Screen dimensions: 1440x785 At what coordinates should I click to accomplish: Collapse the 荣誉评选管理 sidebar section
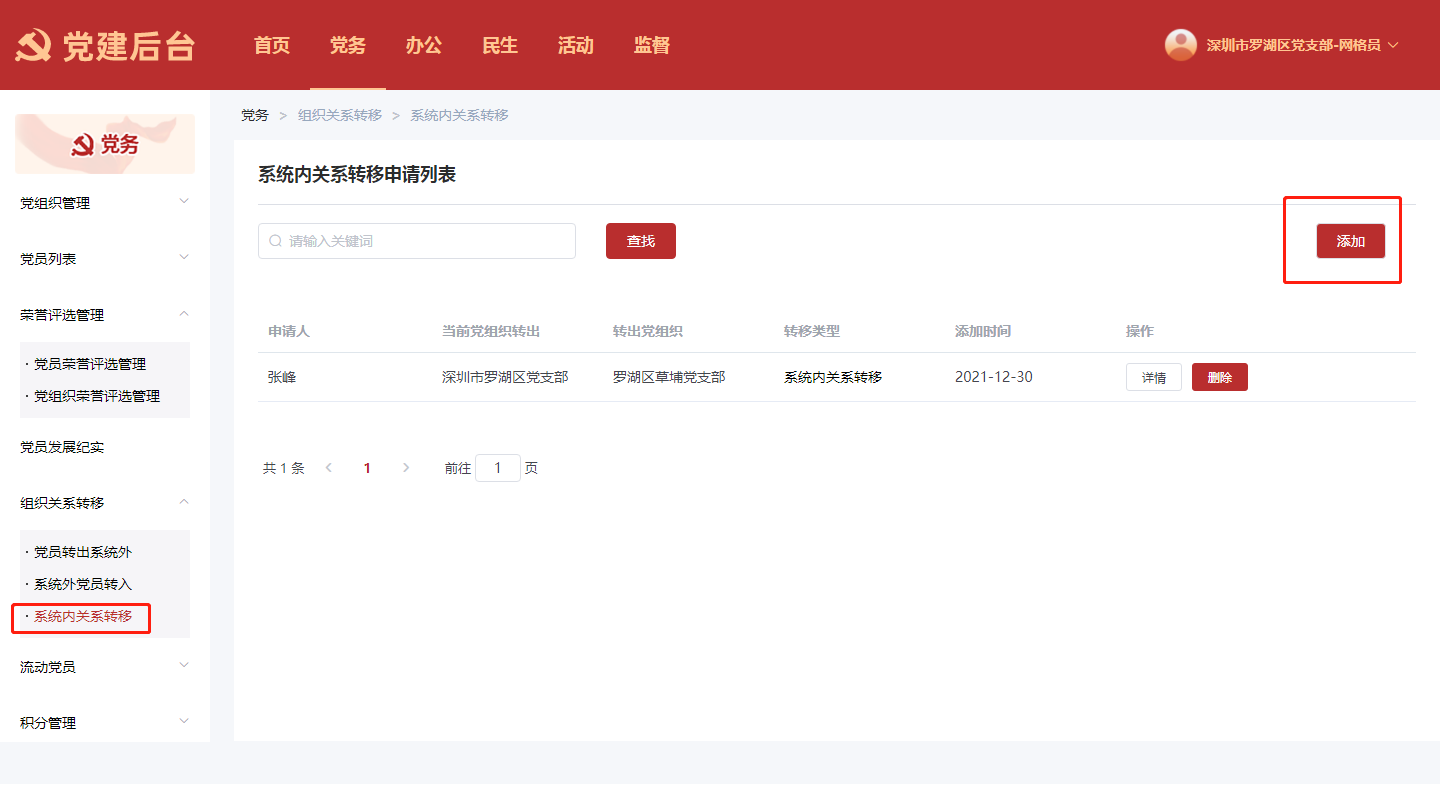click(184, 314)
